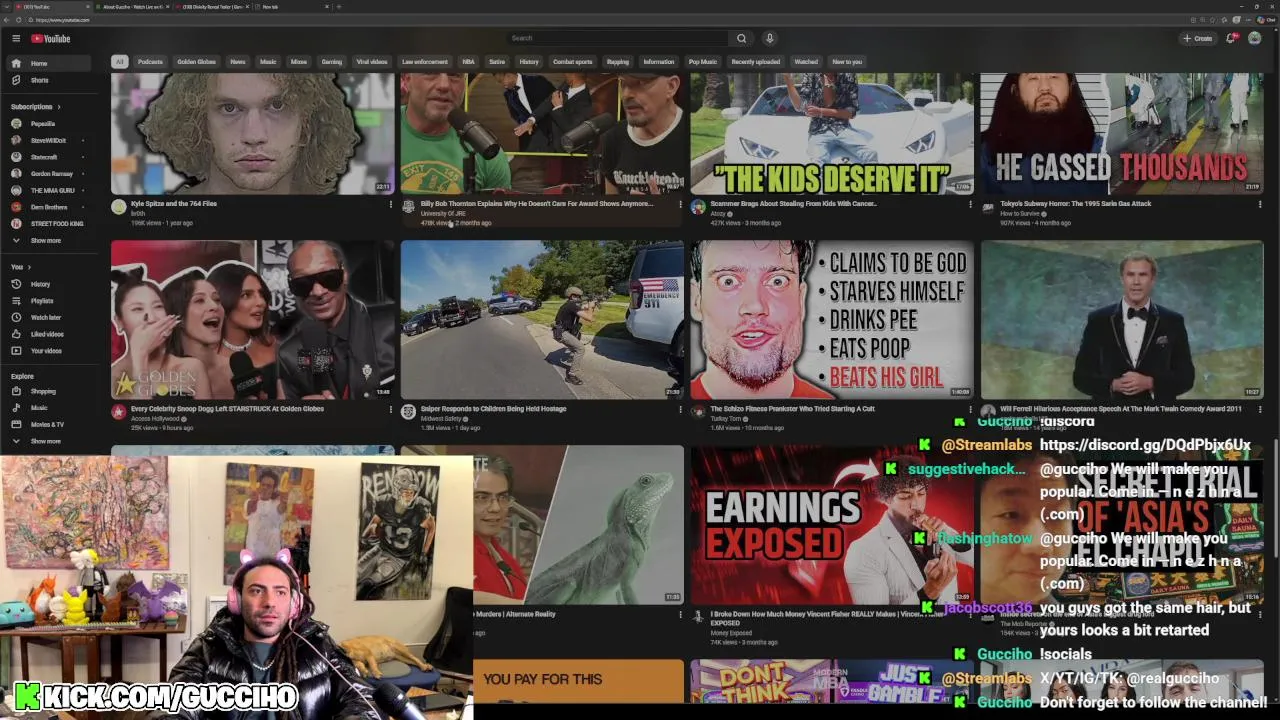Open Will Ferrell Hilarious Acceptance Speech title

click(1120, 408)
